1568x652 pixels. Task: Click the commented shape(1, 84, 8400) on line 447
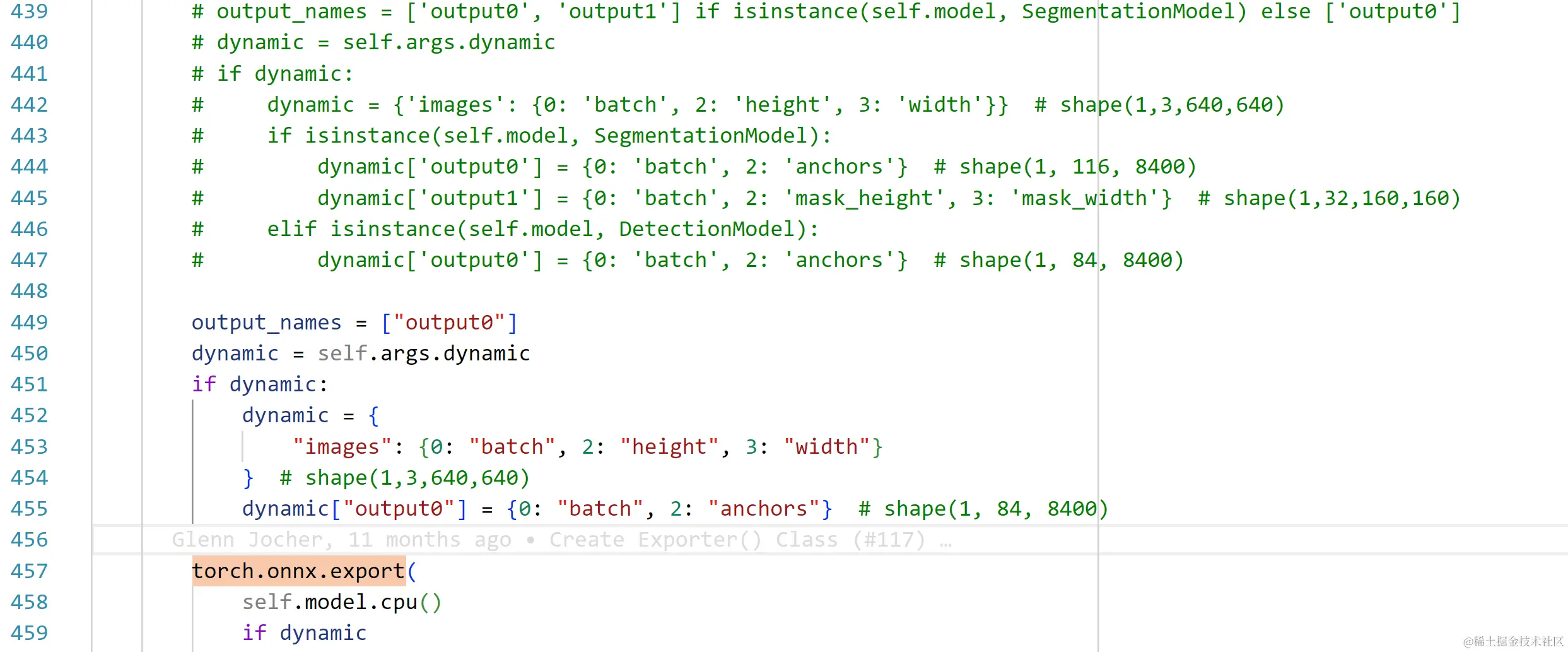[x=1059, y=260]
